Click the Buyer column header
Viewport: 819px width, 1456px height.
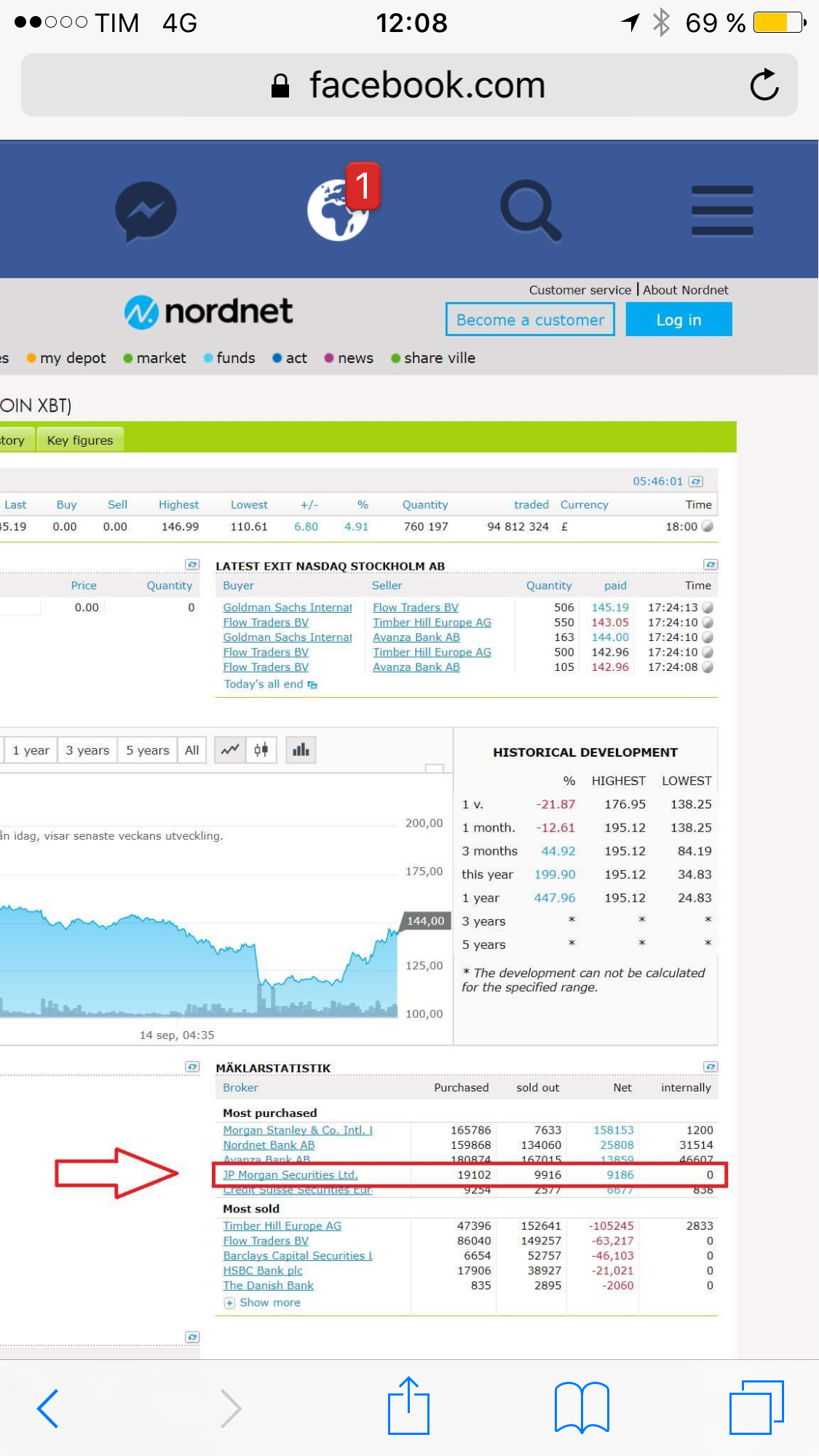pos(238,585)
